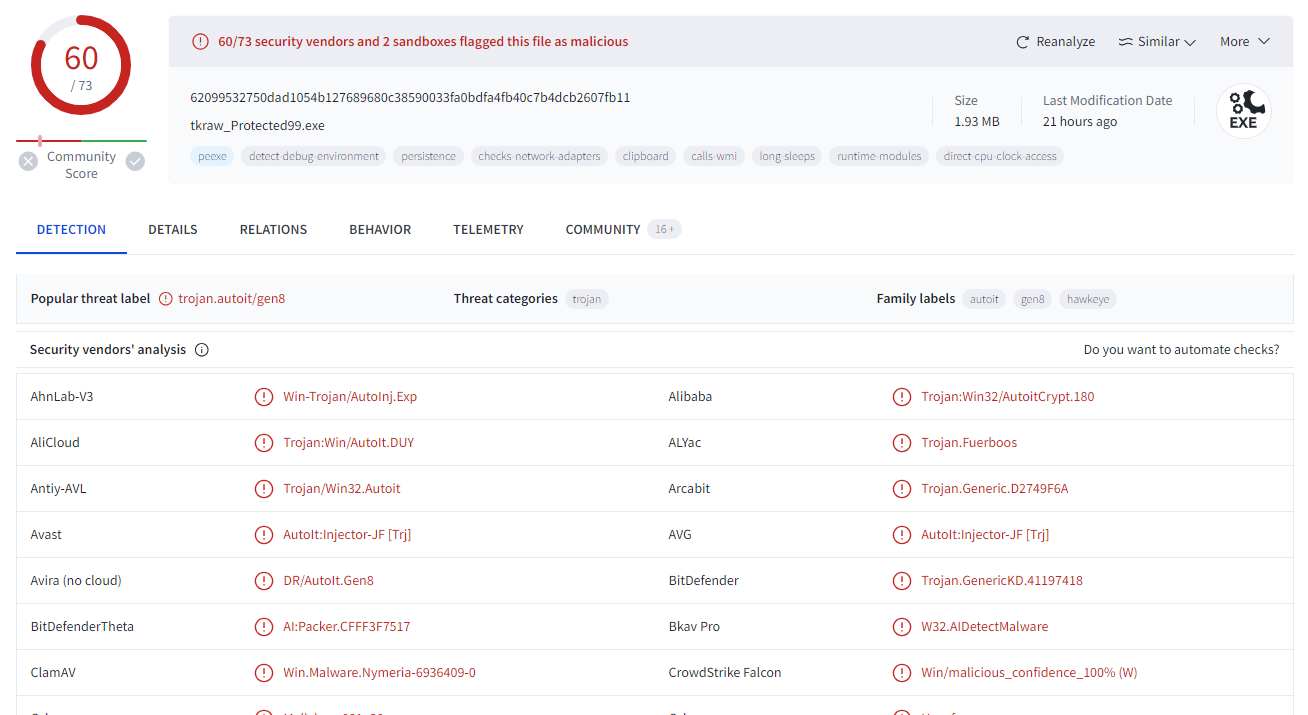Click the EXE file type icon
The image size is (1308, 715).
(x=1243, y=111)
